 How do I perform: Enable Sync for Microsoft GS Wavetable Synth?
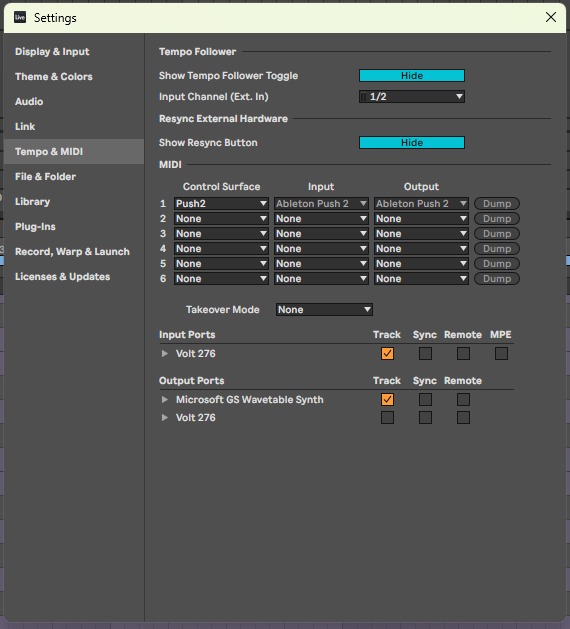click(425, 400)
